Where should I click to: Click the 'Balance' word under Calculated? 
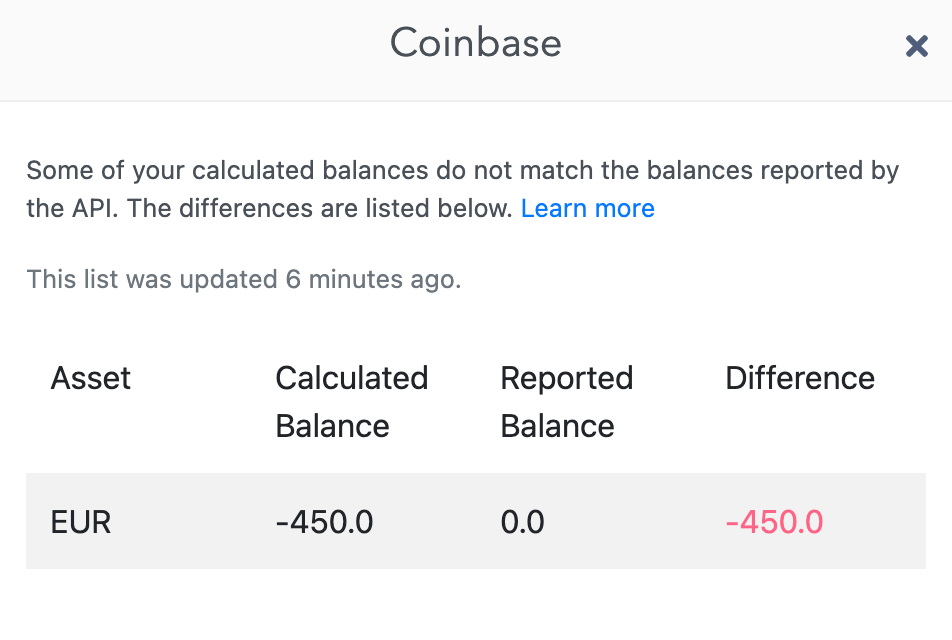pyautogui.click(x=332, y=426)
